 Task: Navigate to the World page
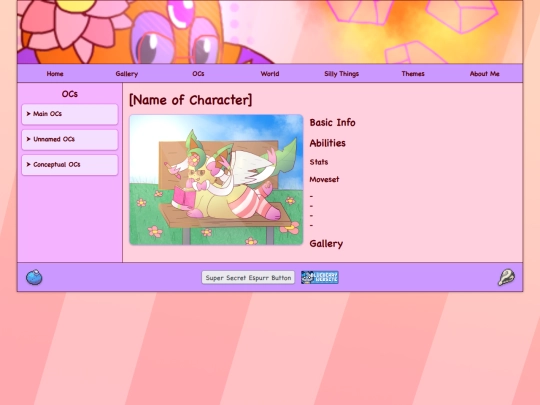coord(270,74)
